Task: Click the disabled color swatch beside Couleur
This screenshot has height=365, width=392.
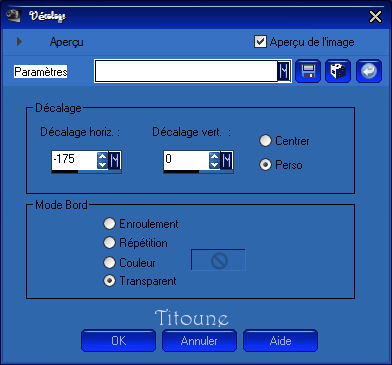Action: pos(218,260)
